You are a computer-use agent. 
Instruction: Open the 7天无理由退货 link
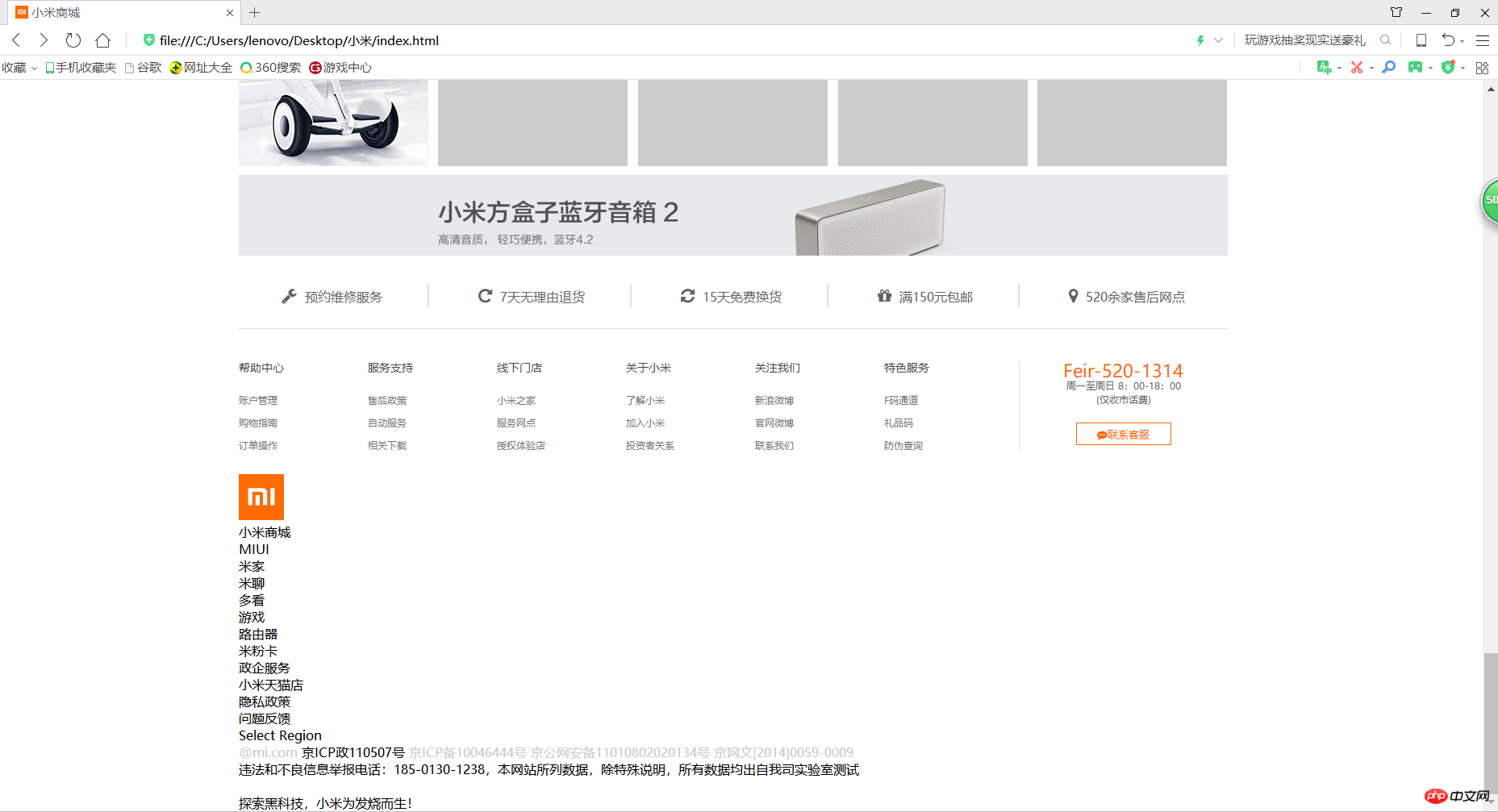[x=543, y=297]
